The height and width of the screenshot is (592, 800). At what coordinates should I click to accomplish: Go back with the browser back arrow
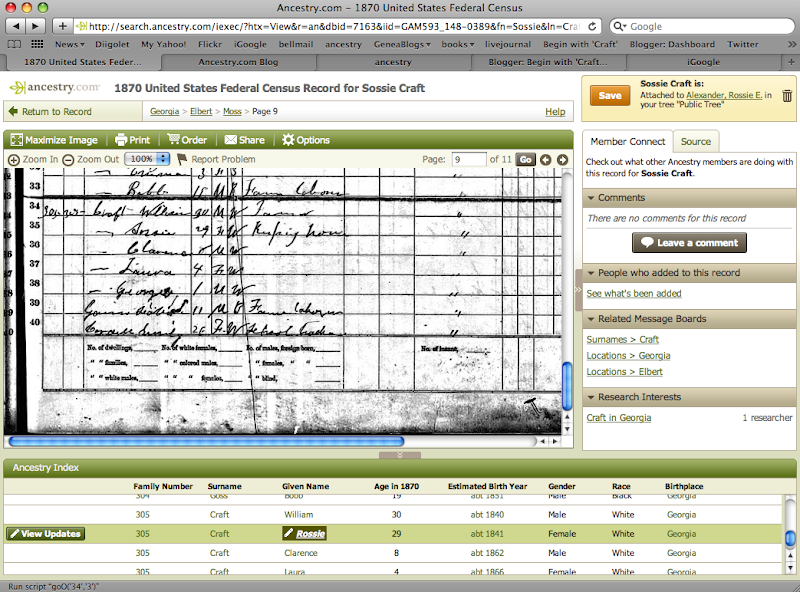point(16,26)
